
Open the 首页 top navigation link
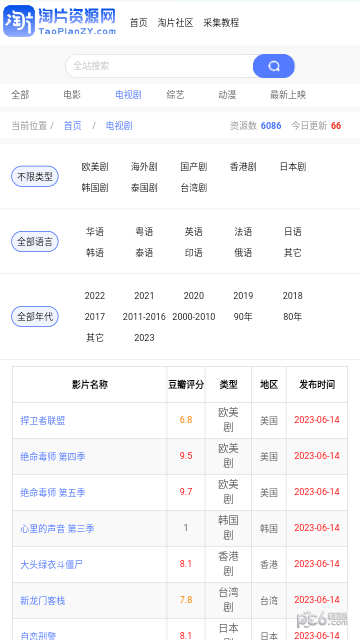pyautogui.click(x=139, y=23)
